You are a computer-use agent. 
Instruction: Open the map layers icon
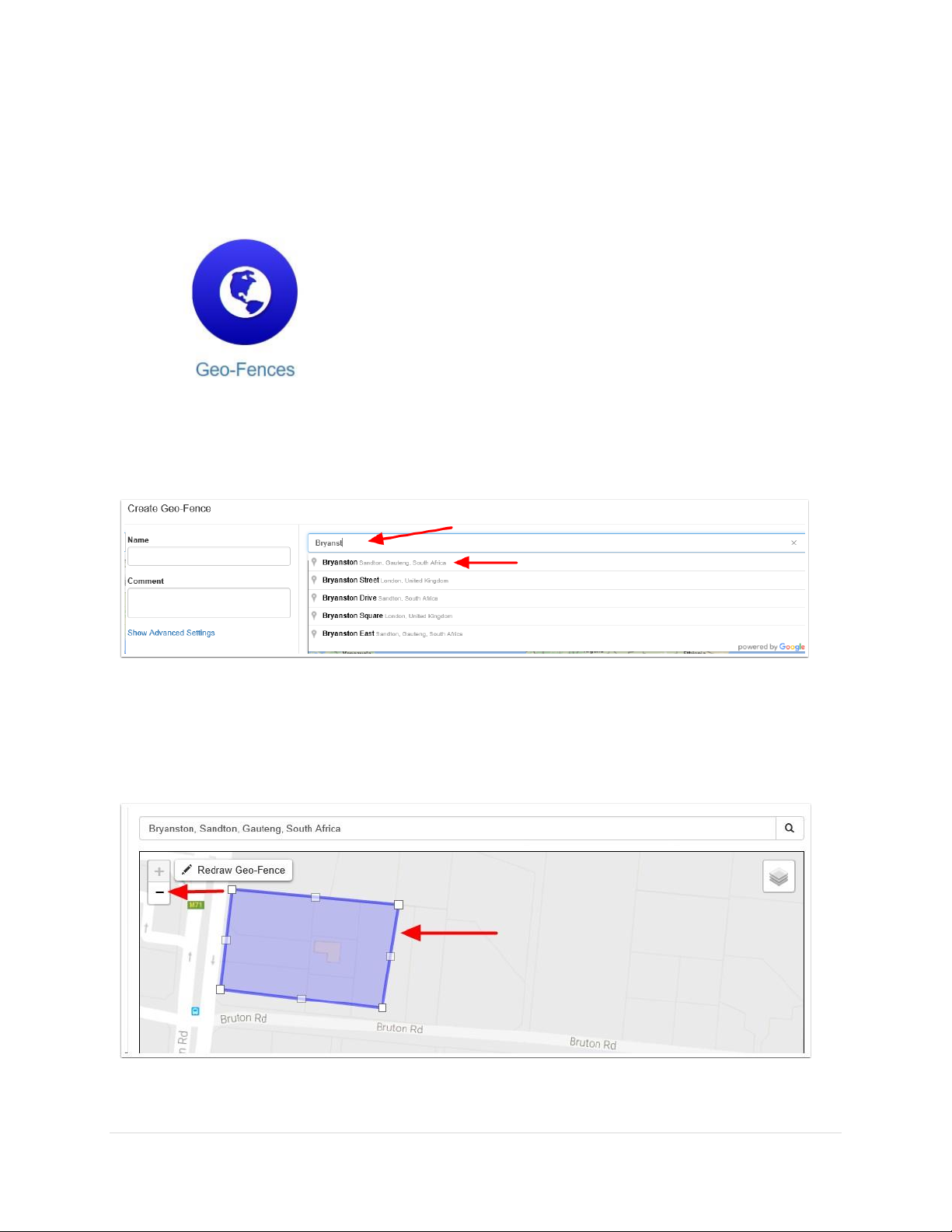pyautogui.click(x=779, y=877)
